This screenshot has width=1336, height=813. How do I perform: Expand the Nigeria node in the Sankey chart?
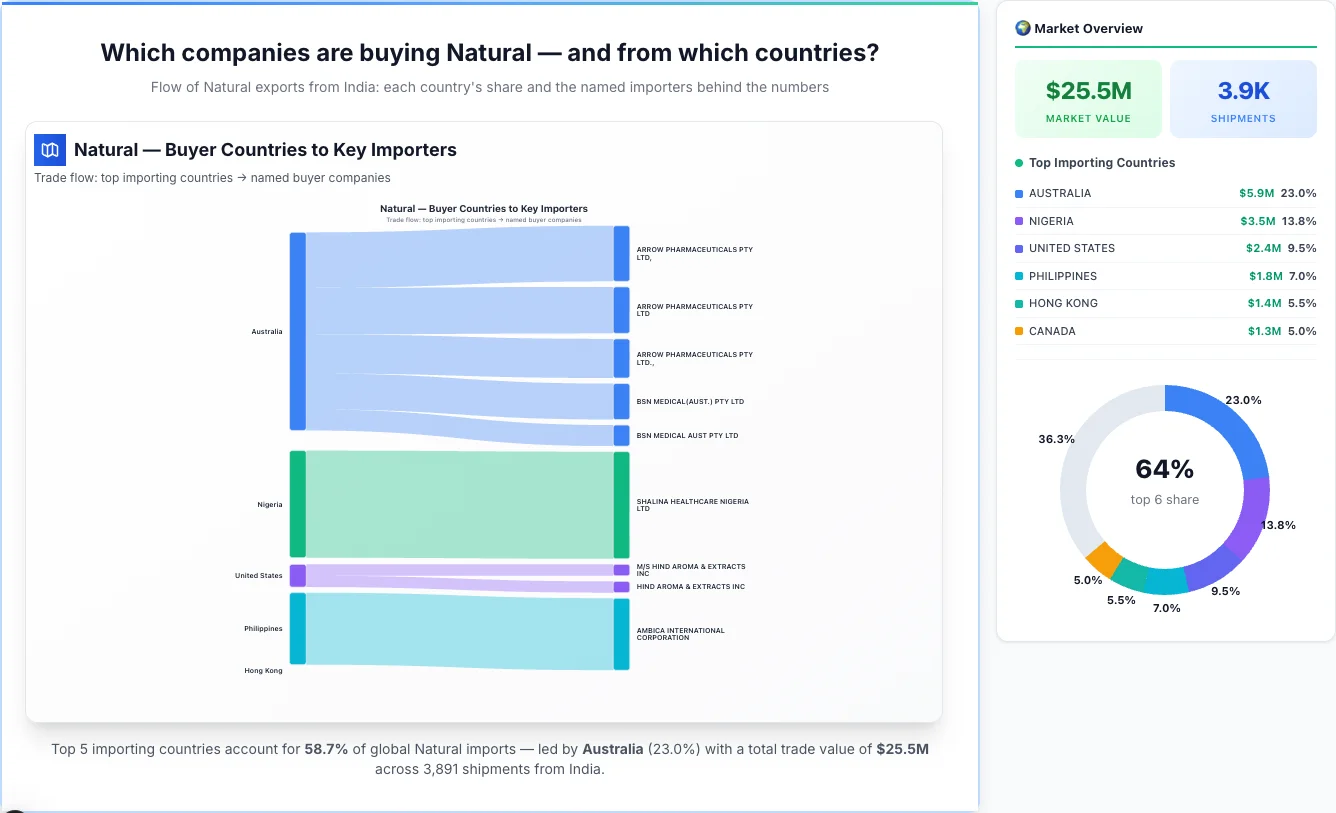point(296,504)
